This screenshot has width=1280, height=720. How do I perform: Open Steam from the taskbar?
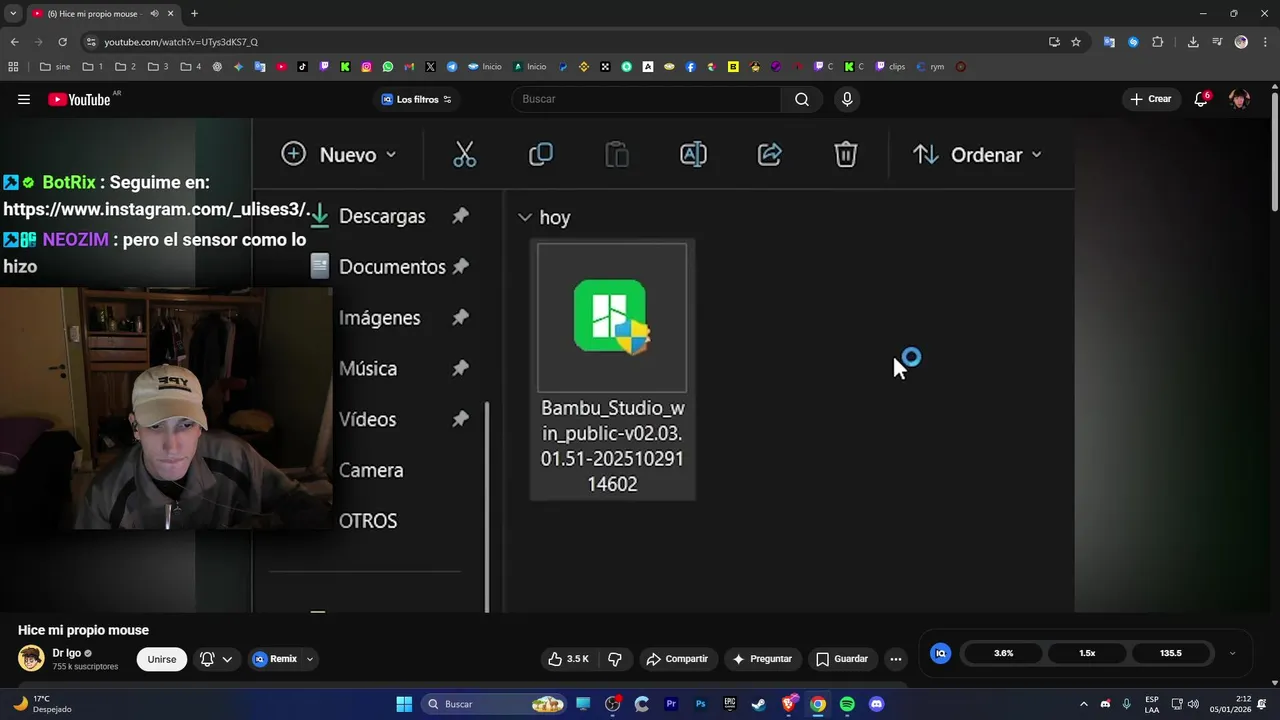point(759,704)
